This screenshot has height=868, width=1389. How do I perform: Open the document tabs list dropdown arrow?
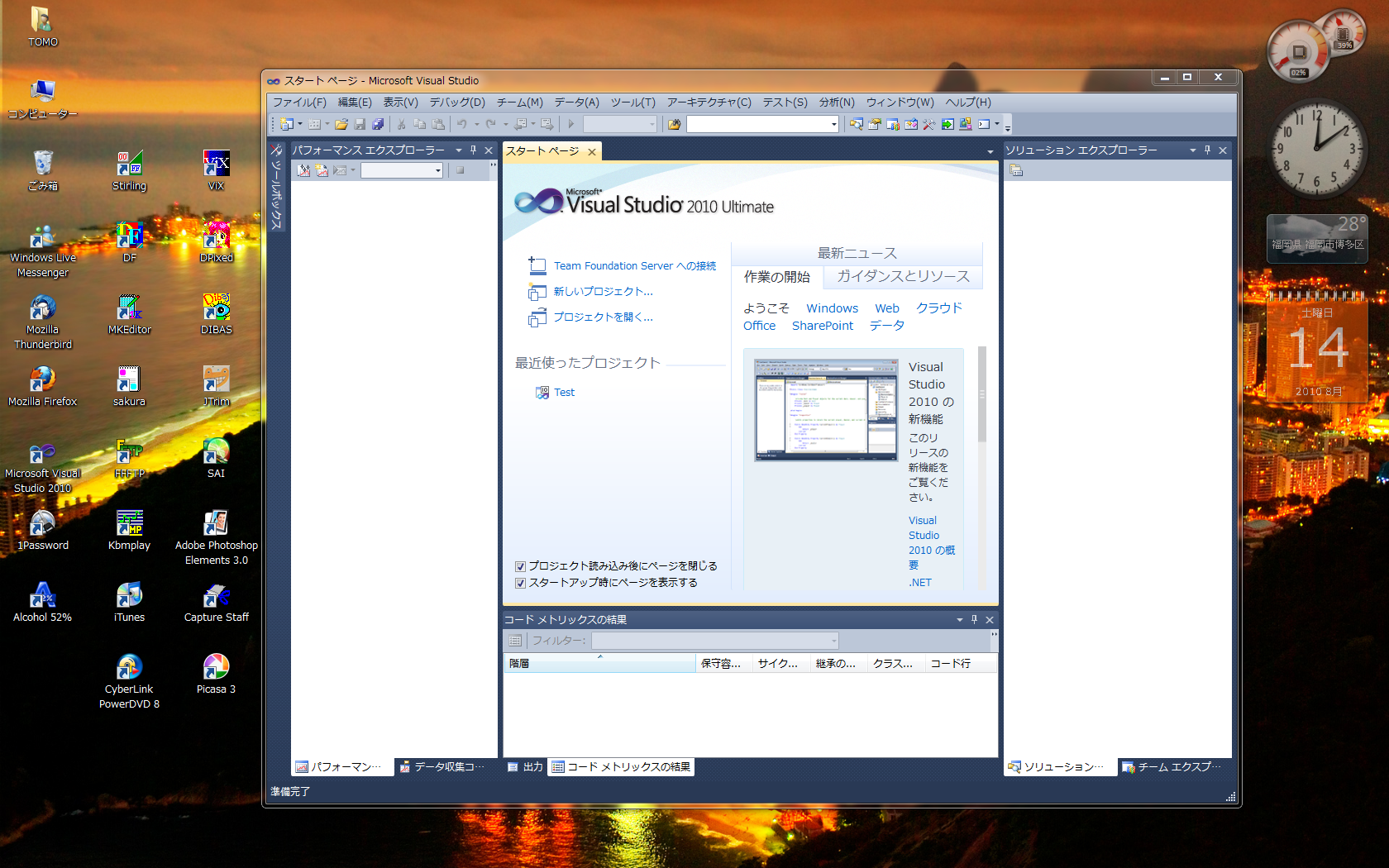[990, 152]
